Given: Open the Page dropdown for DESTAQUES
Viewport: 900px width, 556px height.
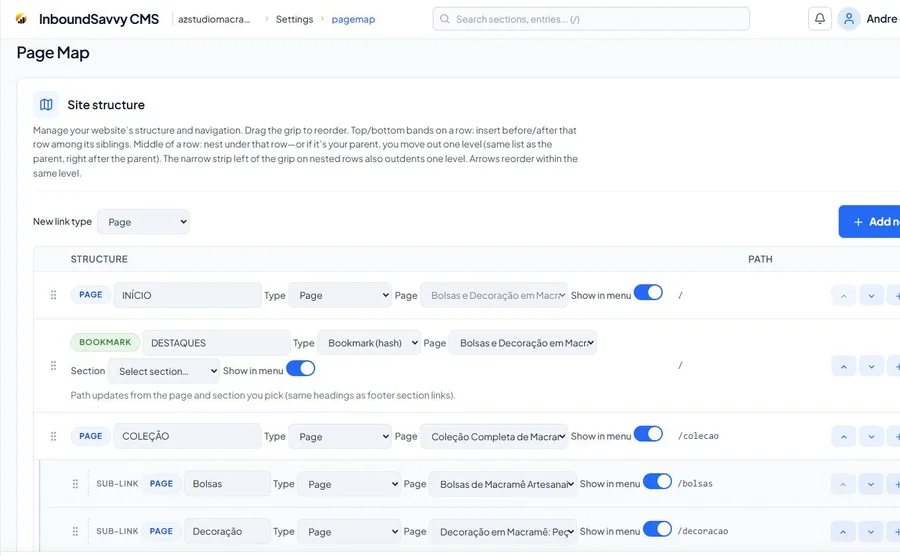Looking at the screenshot, I should (522, 343).
